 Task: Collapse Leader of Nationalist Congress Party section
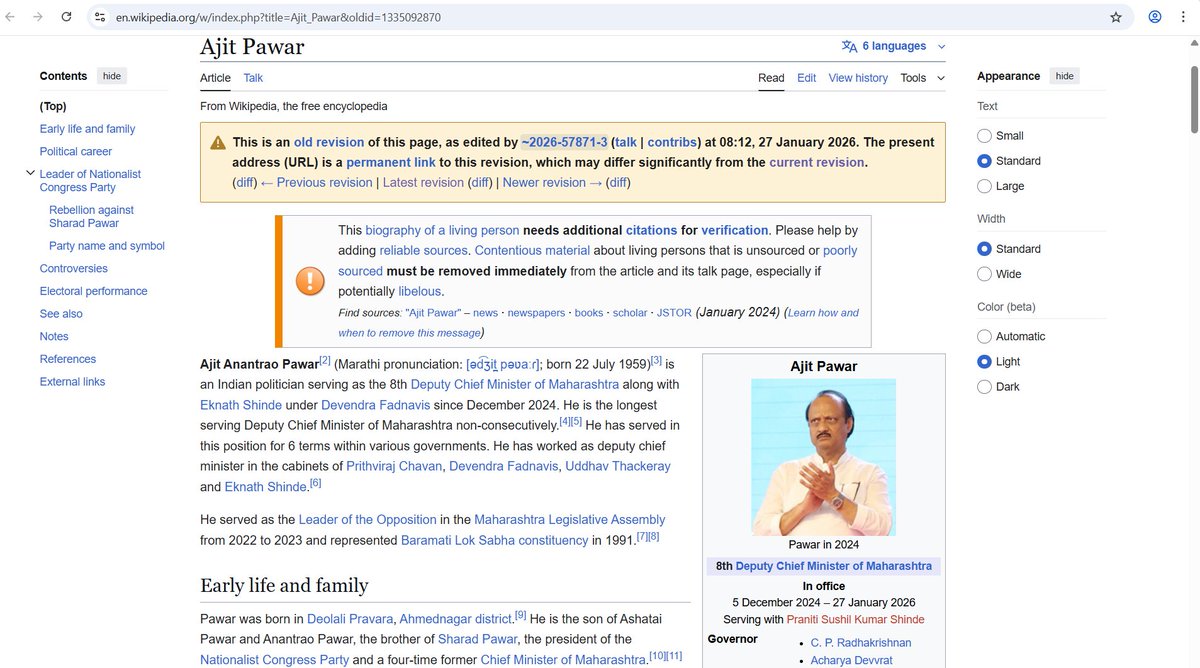point(30,173)
